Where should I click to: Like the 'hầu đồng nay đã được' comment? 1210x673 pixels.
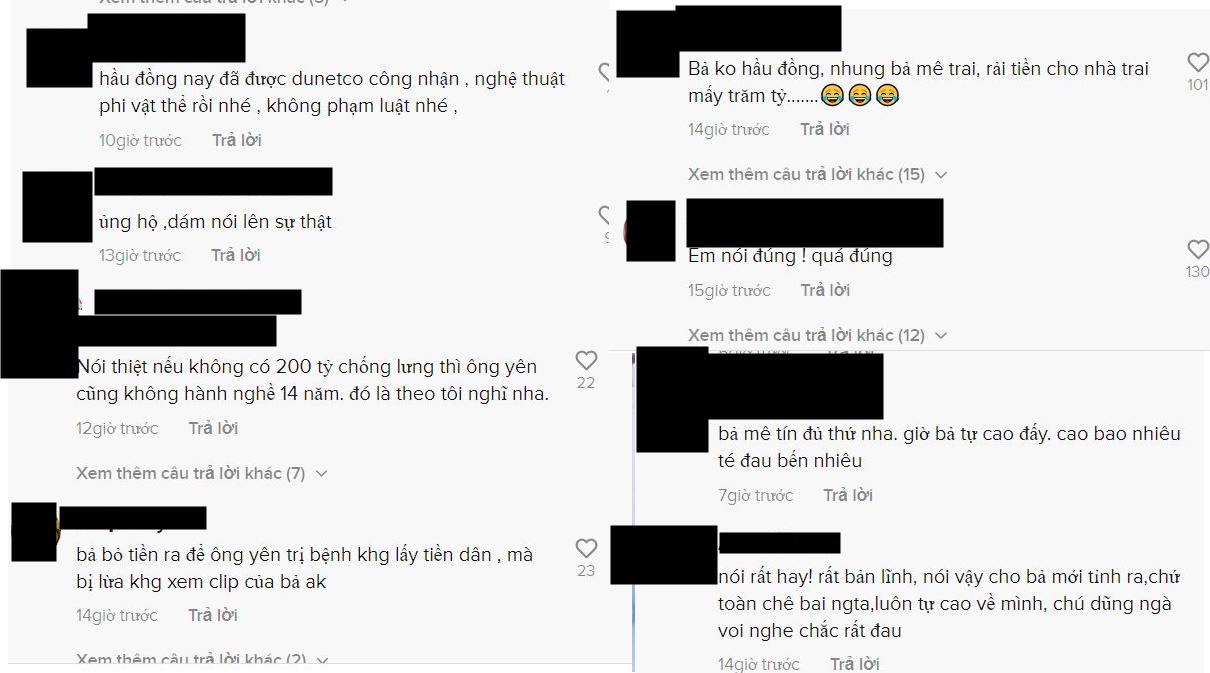click(604, 72)
